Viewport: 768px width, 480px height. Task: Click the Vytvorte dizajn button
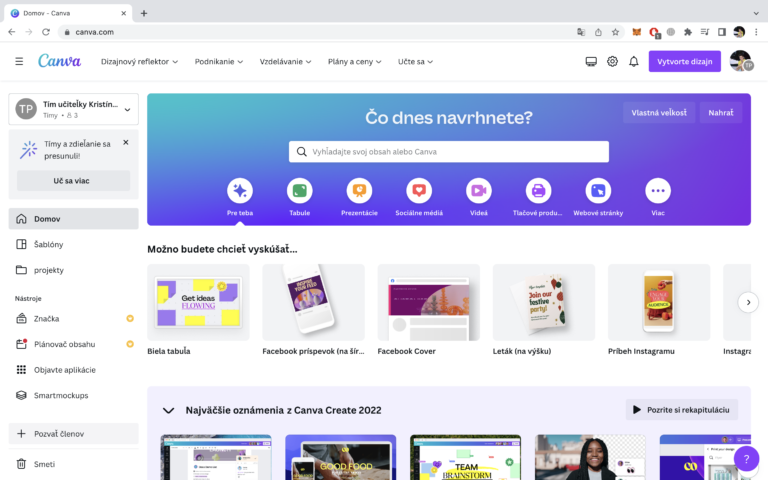pyautogui.click(x=685, y=62)
